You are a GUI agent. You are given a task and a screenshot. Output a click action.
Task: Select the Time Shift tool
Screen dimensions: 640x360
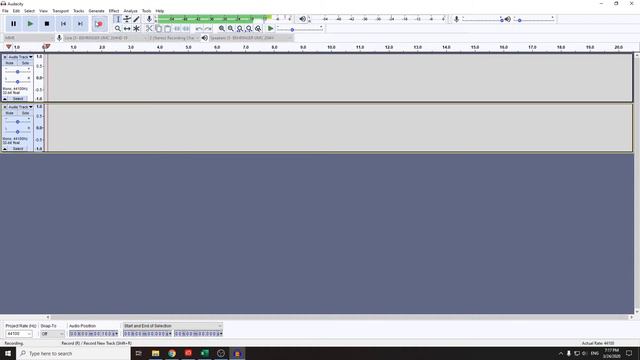127,29
